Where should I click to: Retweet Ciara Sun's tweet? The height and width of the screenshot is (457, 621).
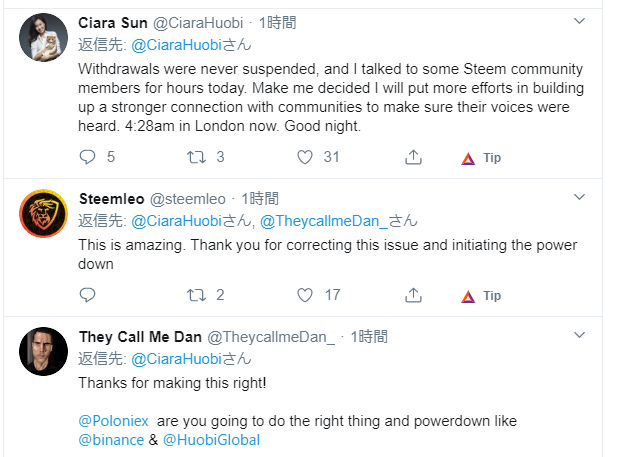point(198,157)
